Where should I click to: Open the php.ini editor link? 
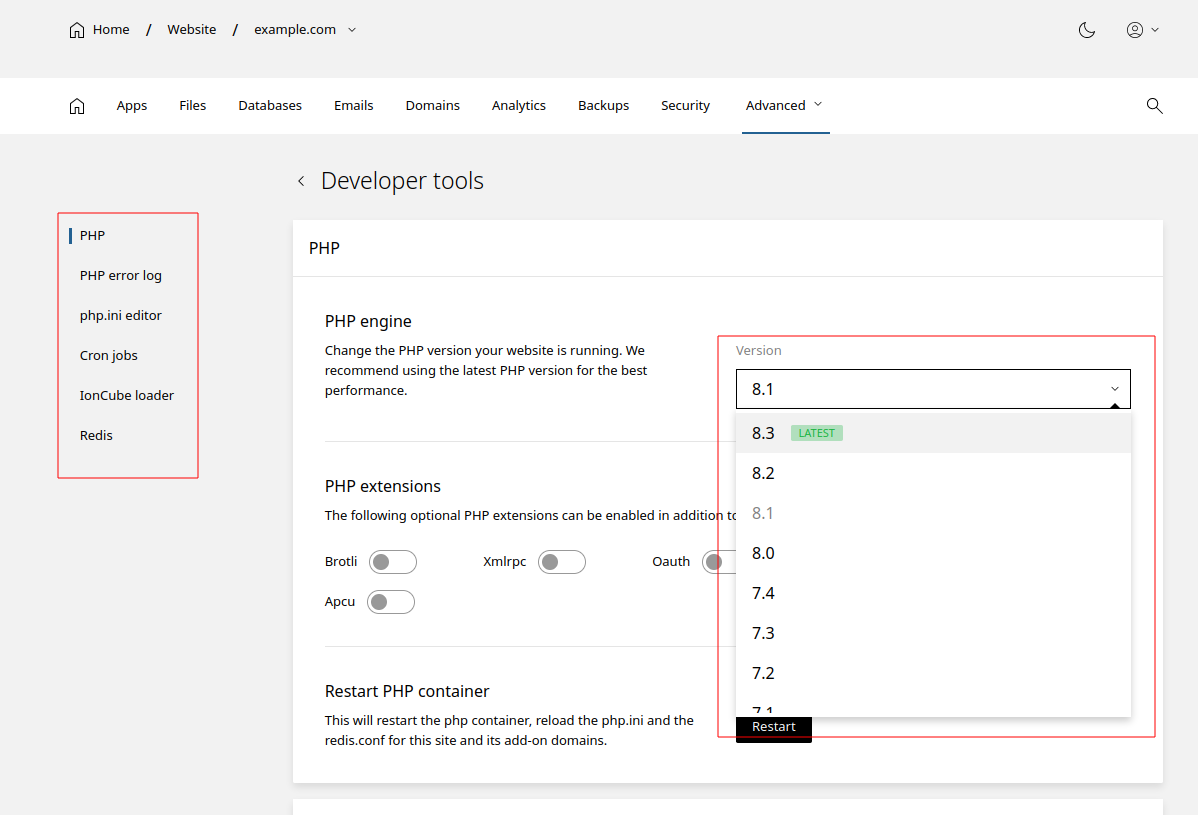click(121, 316)
